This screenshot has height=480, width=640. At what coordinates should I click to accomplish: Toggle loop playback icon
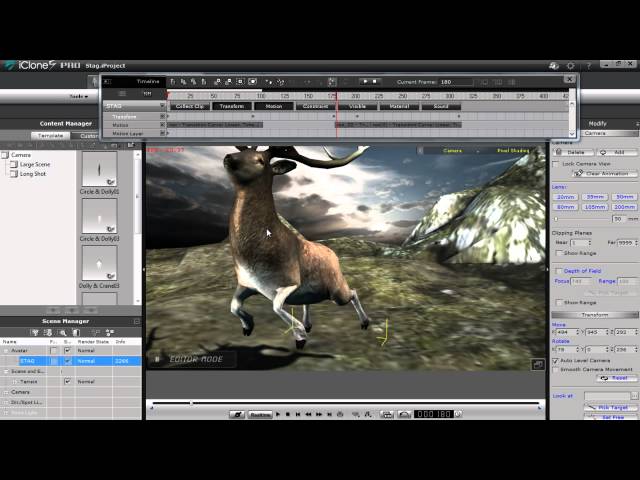pyautogui.click(x=340, y=414)
